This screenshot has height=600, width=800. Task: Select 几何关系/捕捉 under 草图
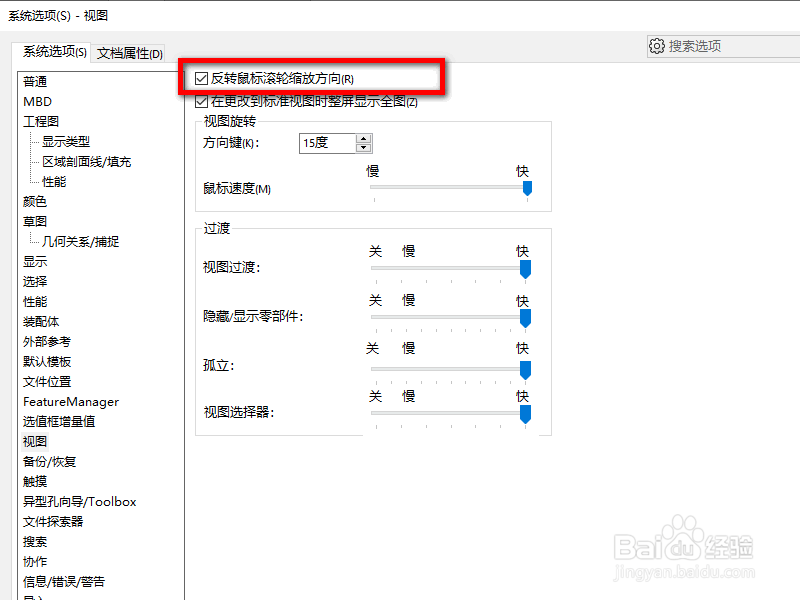click(x=78, y=241)
